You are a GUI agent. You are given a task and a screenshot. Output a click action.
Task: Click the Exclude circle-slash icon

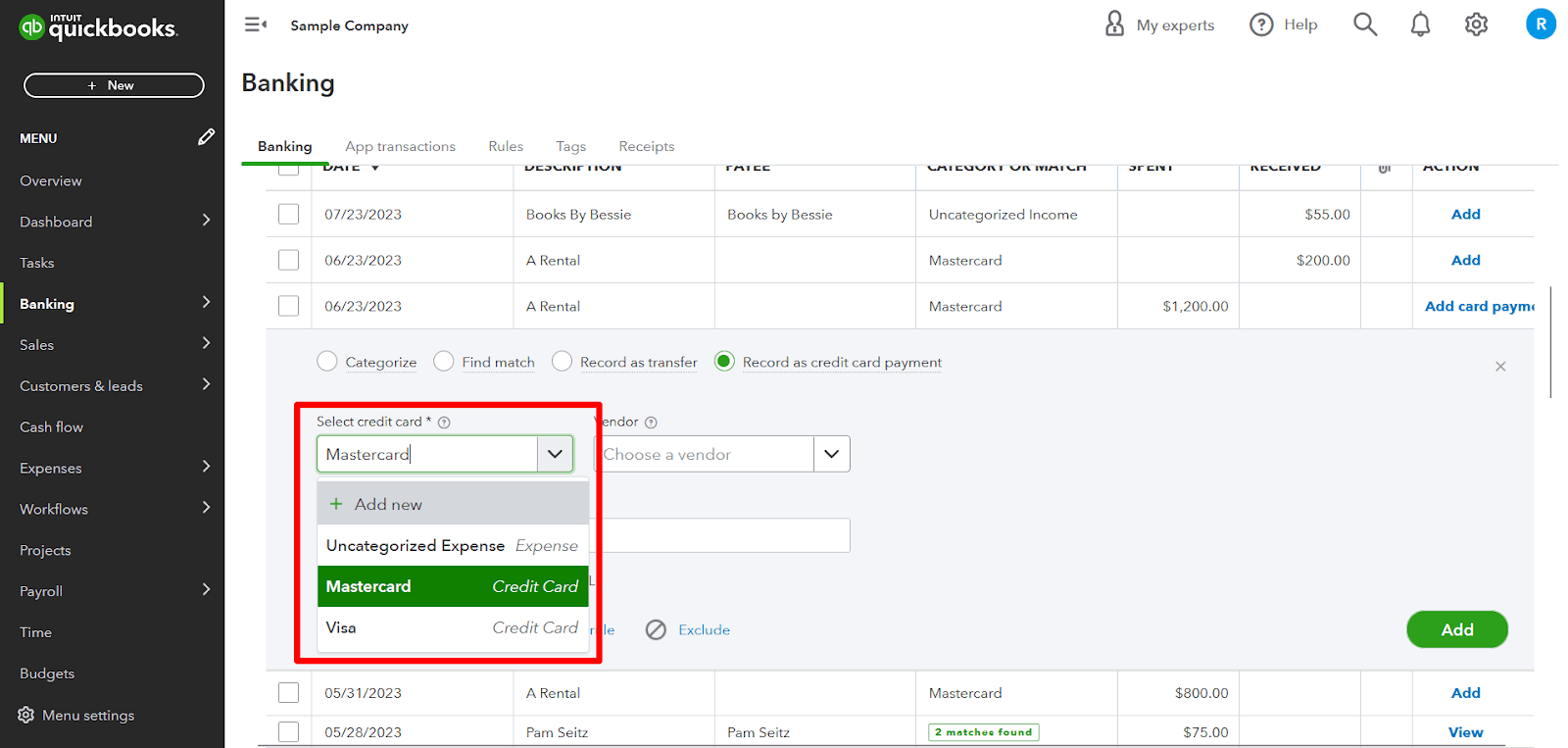[656, 629]
